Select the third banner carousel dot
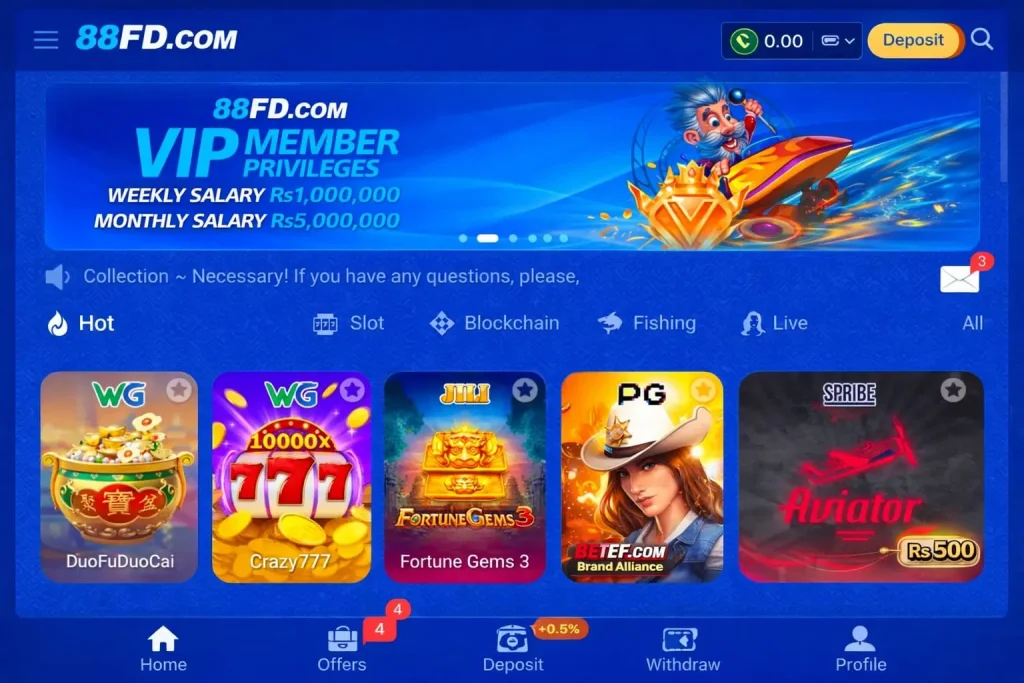Image resolution: width=1024 pixels, height=683 pixels. coord(513,238)
